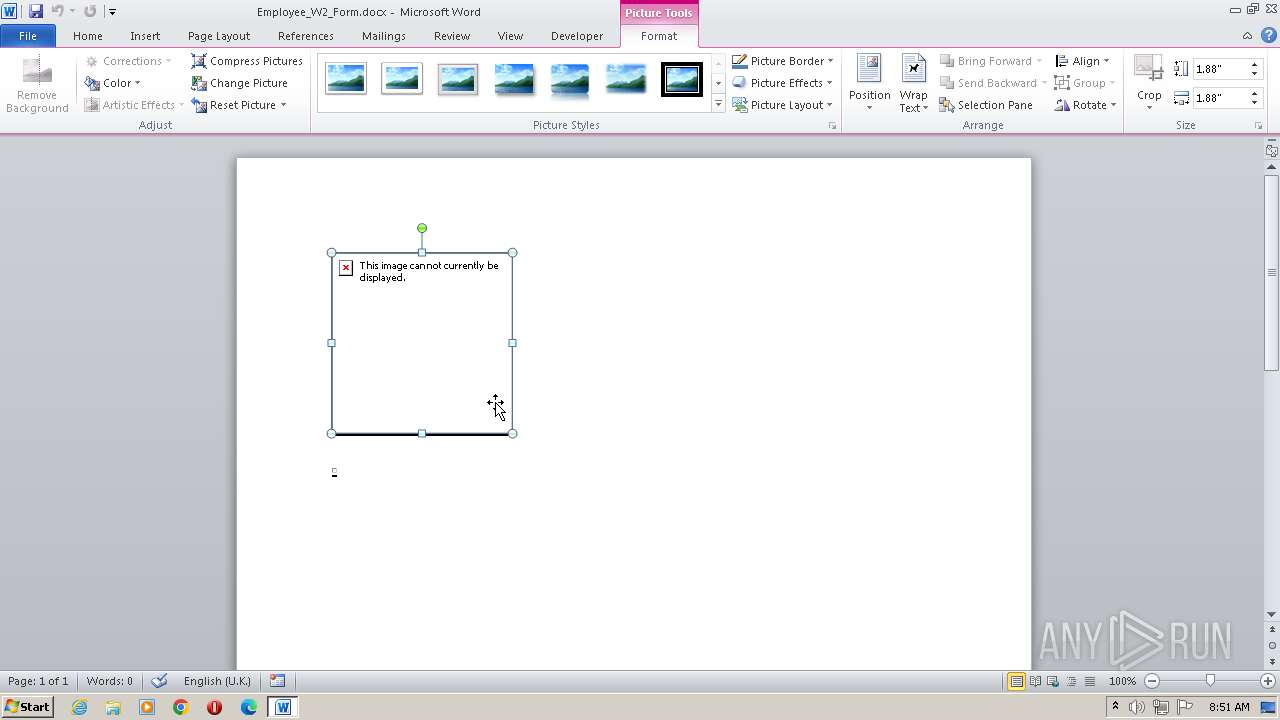Screen dimensions: 1280x720
Task: Open the Picture Layout dropdown
Action: pos(782,105)
